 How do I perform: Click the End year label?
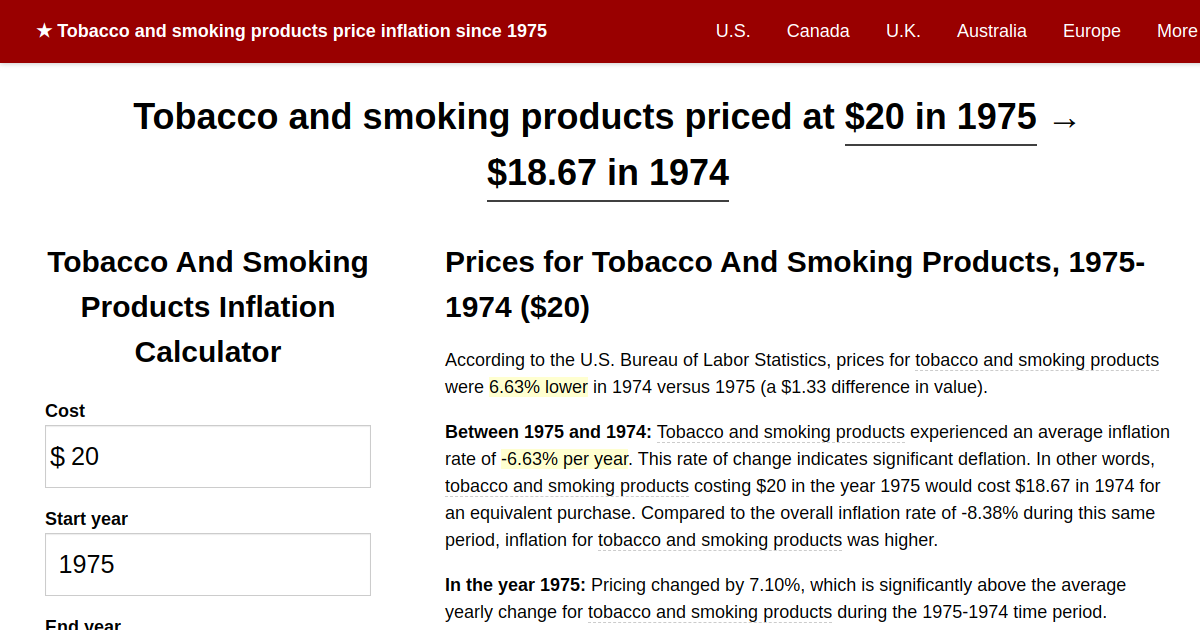click(81, 624)
